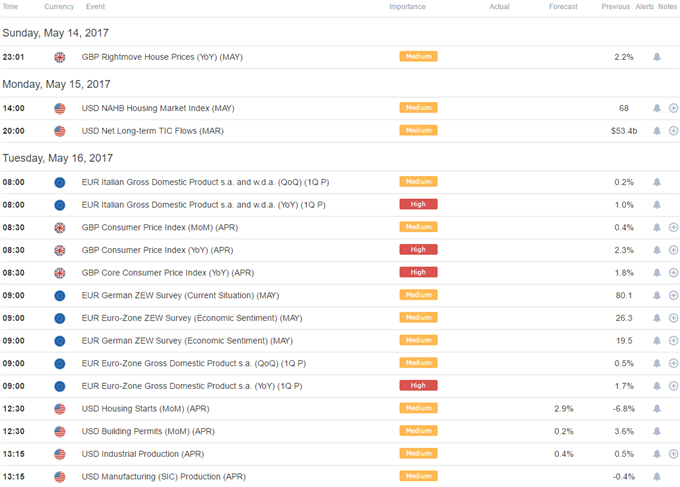Open USD Manufacturing (SIC) Production event
Image resolution: width=680 pixels, height=487 pixels.
coord(163,477)
